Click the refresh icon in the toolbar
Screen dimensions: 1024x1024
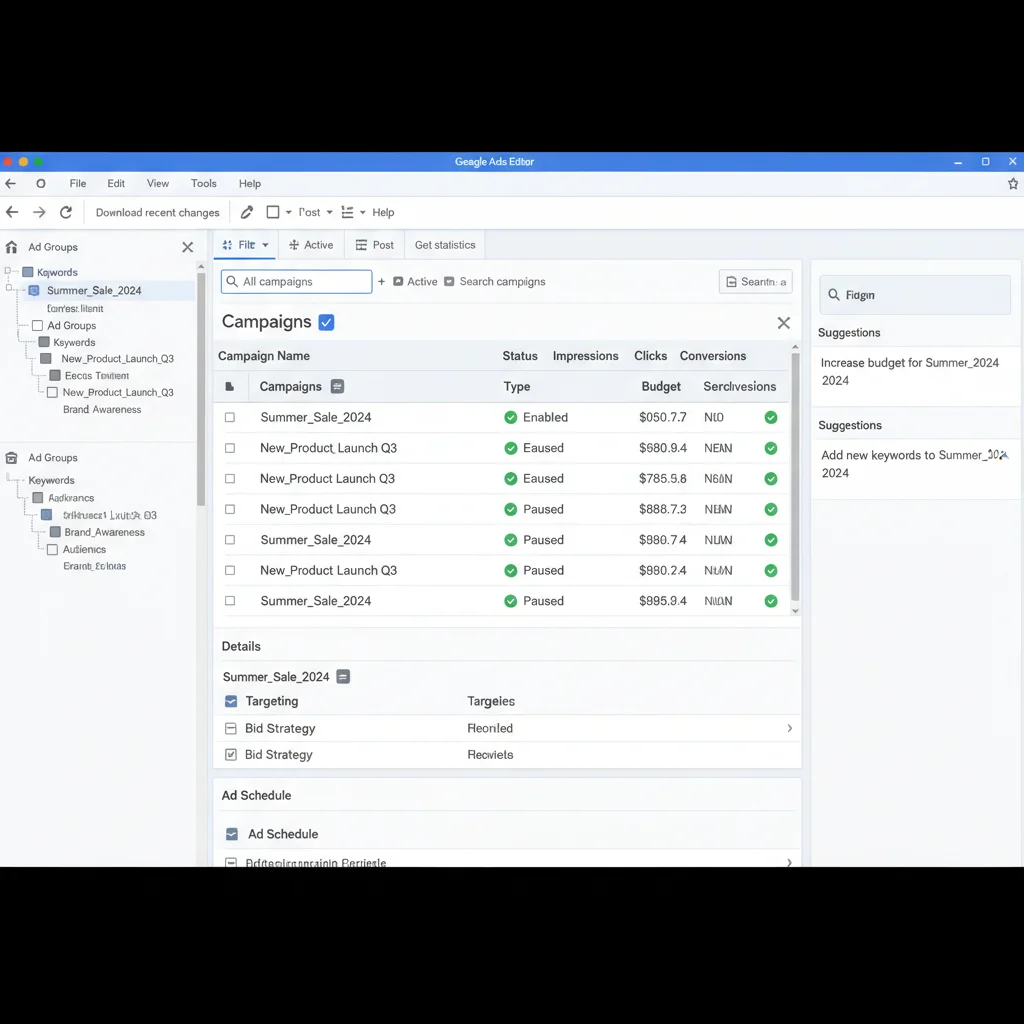tap(66, 212)
